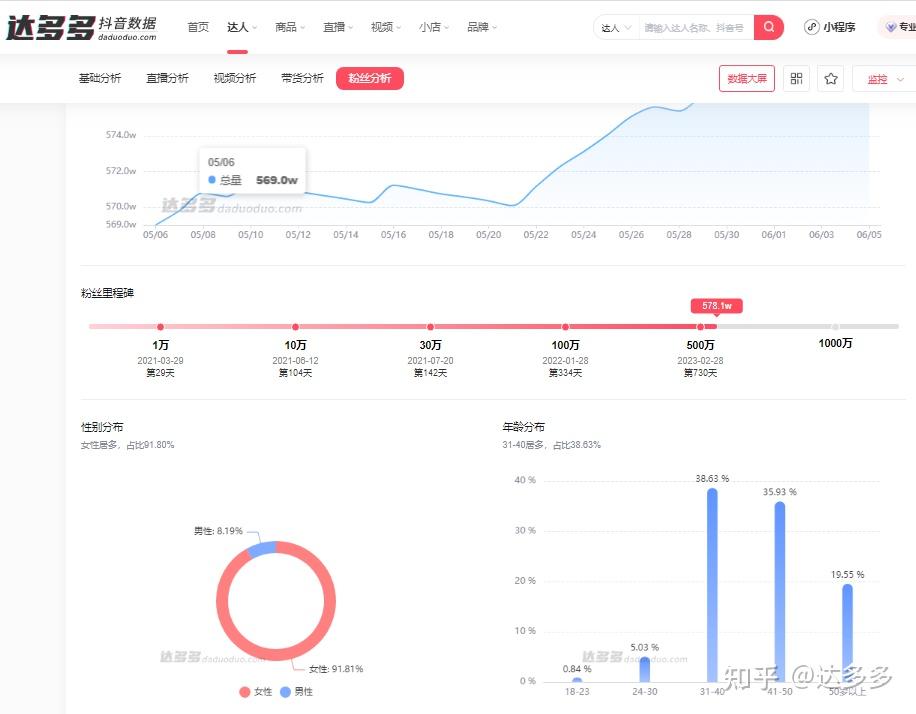Click the 100万 milestone marker
This screenshot has height=714, width=916.
[x=565, y=327]
